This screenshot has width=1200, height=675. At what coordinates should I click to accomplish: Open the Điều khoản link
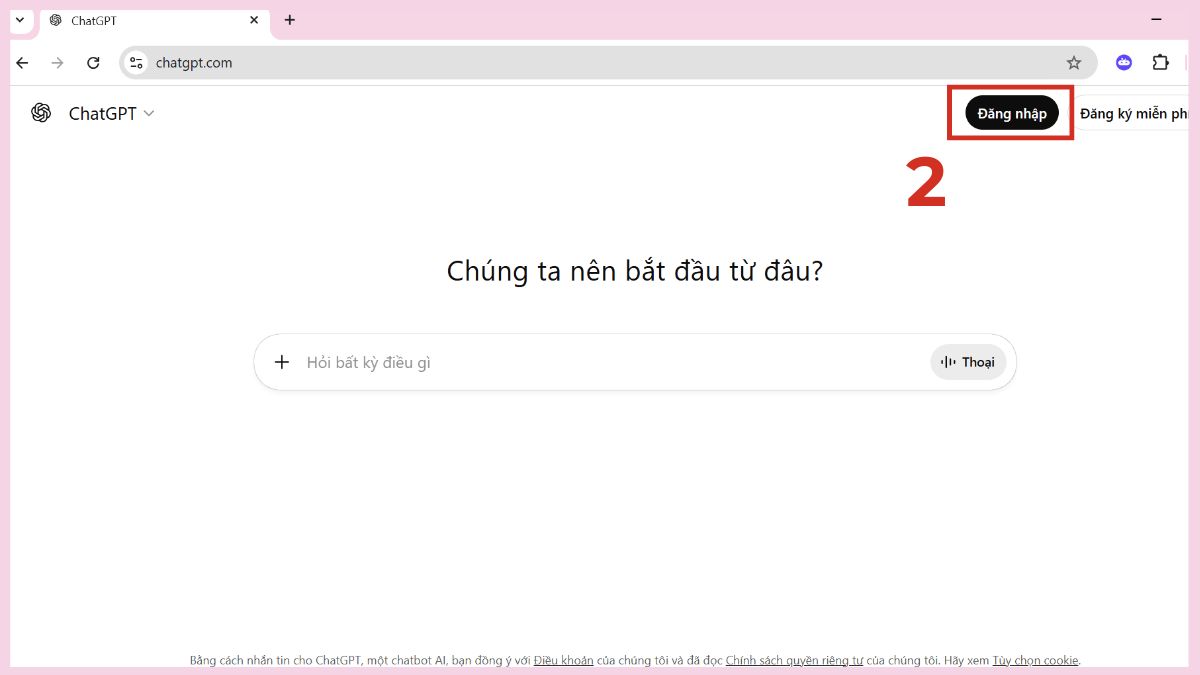coord(564,660)
